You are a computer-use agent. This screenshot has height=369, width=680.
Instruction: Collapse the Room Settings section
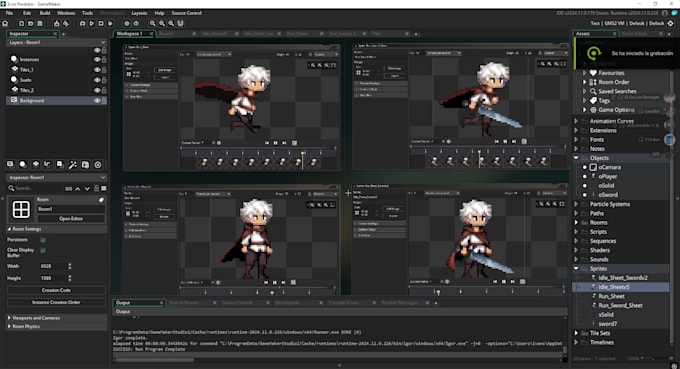[9, 229]
